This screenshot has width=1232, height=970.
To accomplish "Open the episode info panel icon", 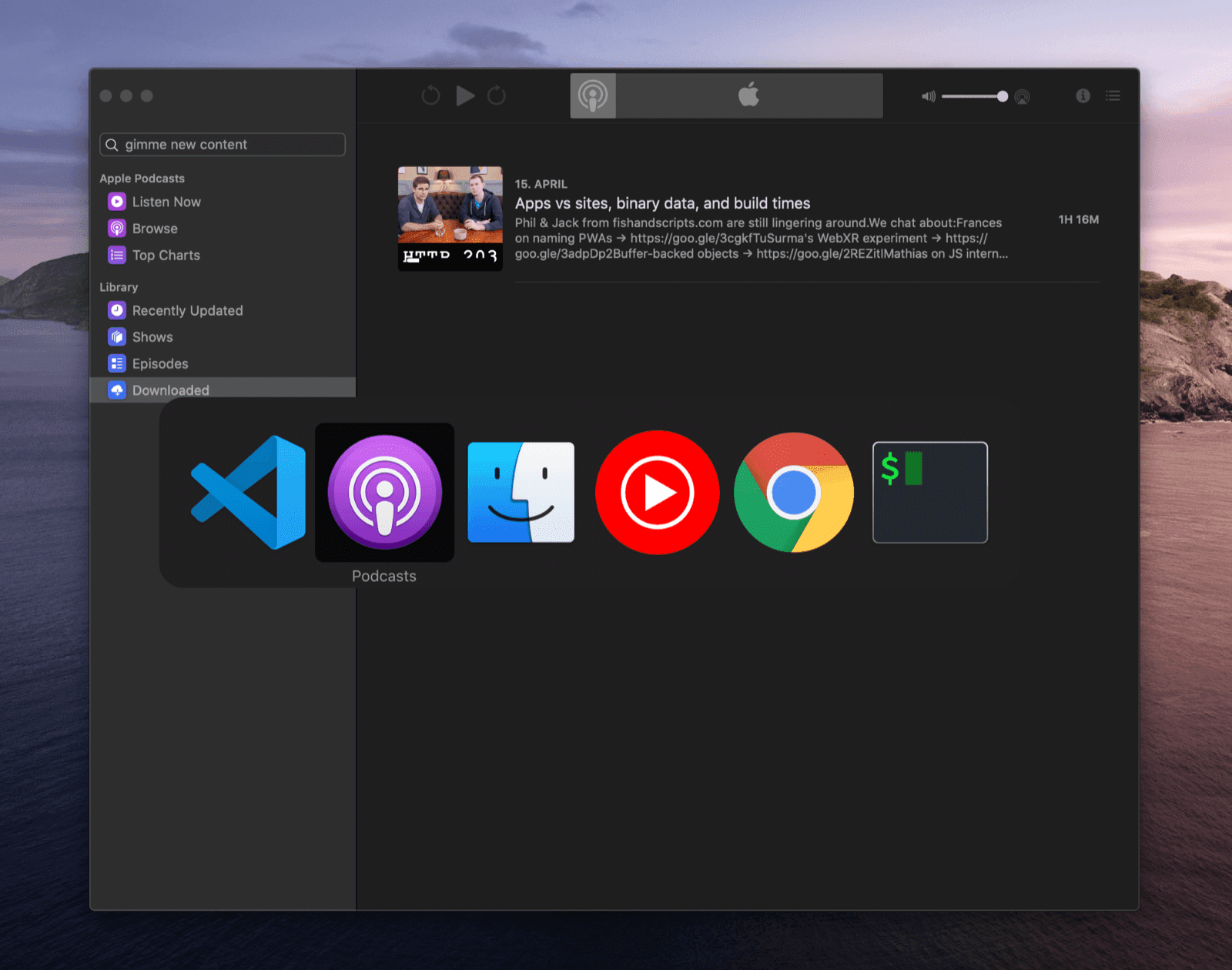I will tap(1084, 95).
